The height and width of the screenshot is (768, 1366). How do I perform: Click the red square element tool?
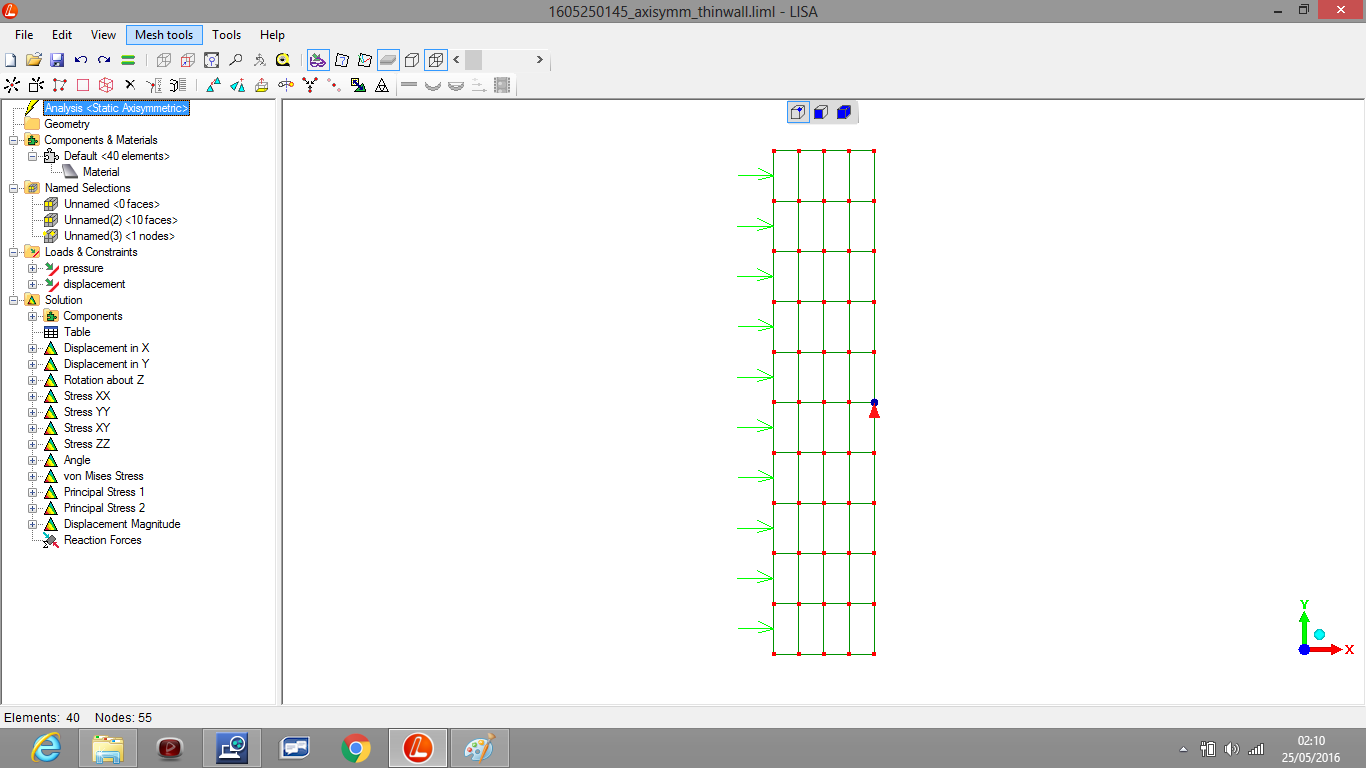[83, 86]
